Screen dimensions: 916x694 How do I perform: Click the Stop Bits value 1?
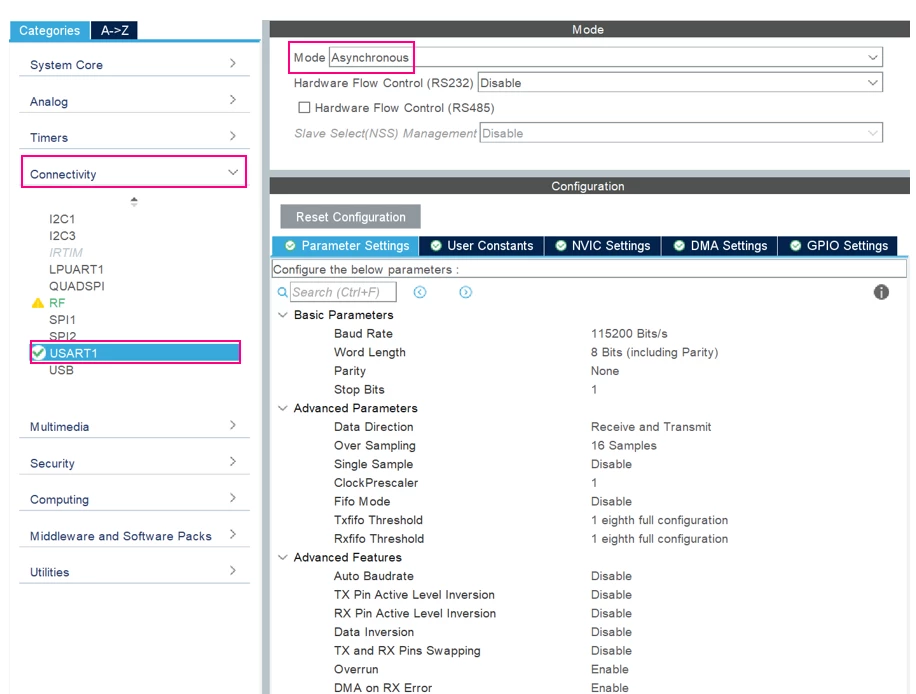(594, 390)
